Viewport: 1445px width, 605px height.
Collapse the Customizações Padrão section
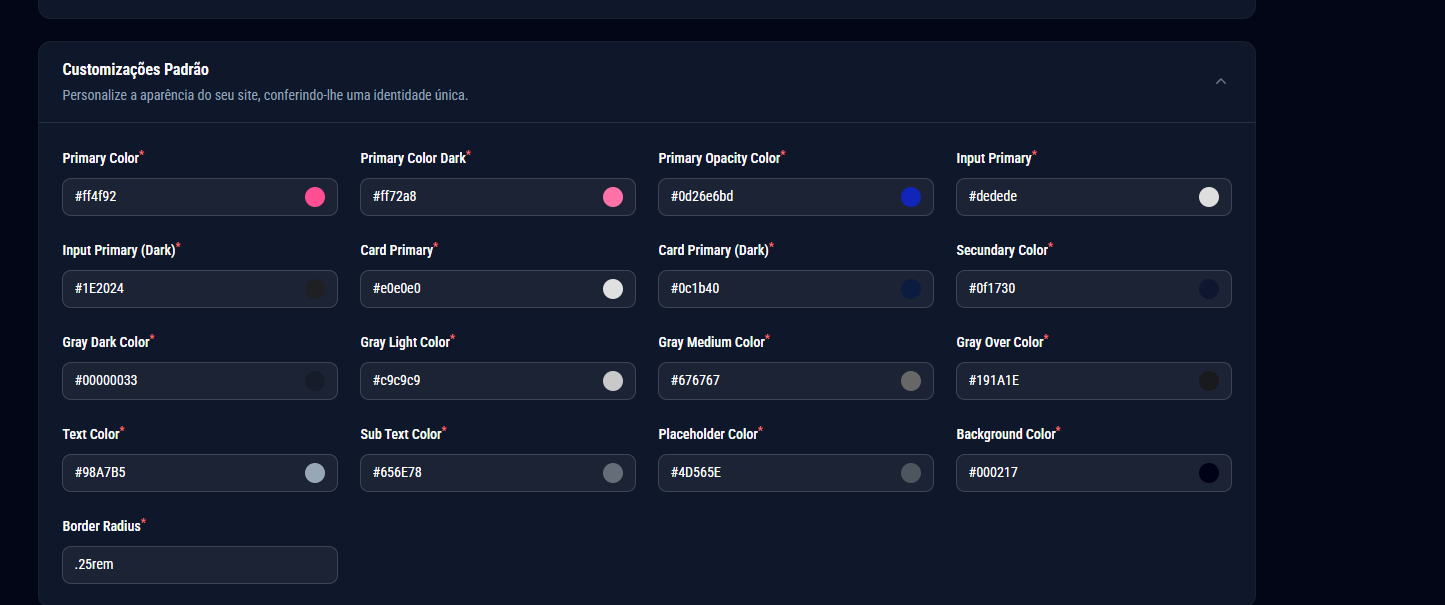[1220, 82]
